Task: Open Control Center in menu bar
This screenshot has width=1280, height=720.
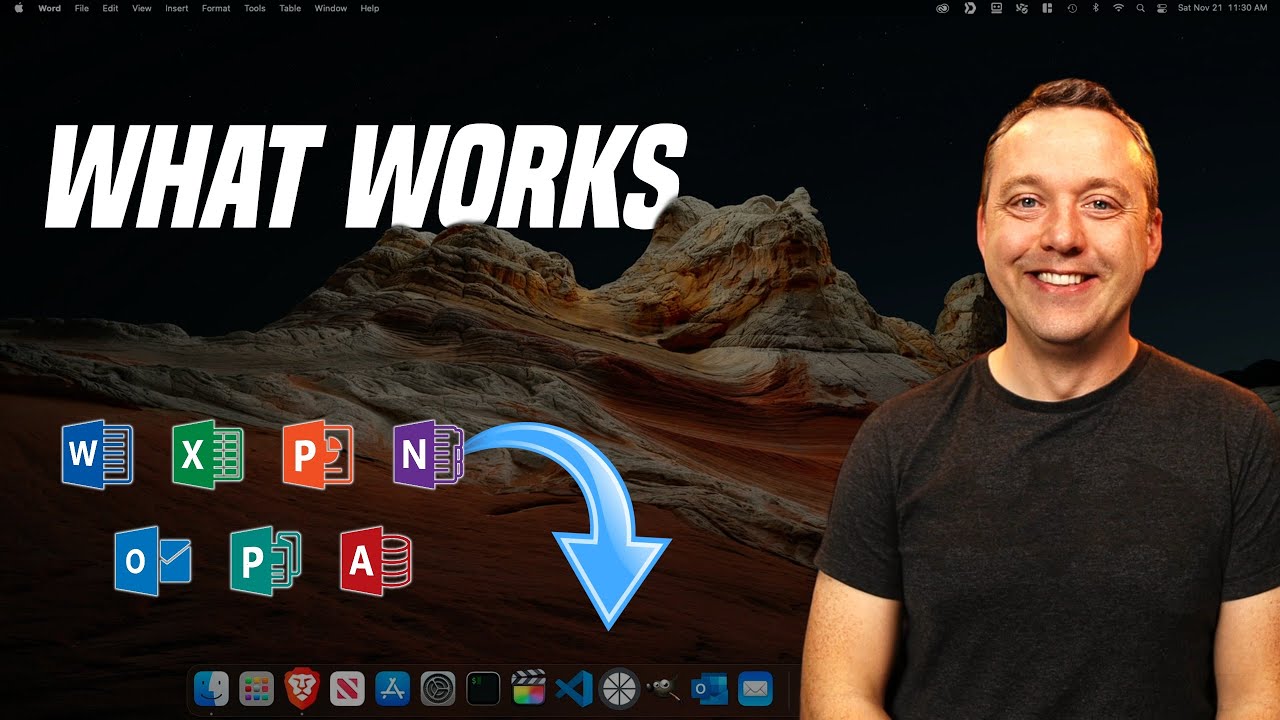Action: pos(1162,8)
